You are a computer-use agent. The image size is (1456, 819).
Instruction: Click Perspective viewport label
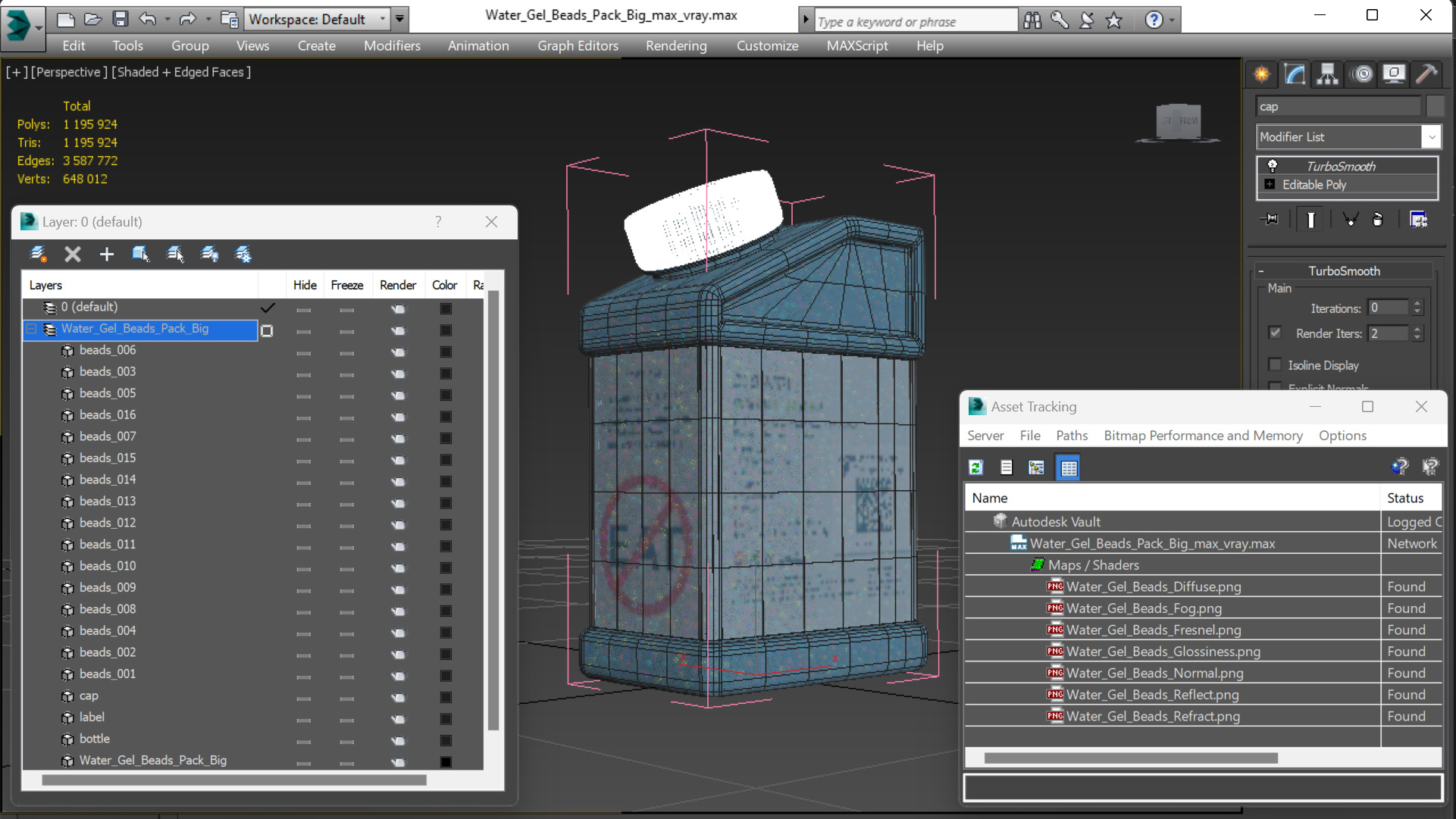click(69, 72)
